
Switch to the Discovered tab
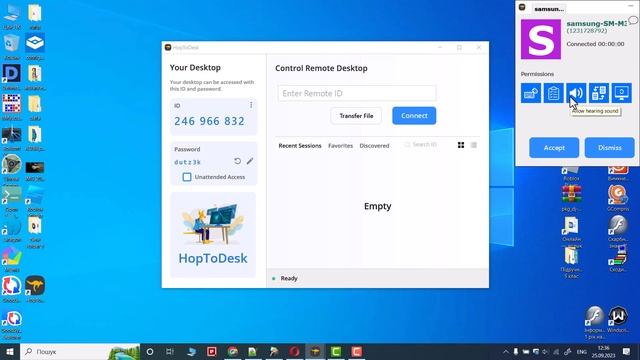point(374,146)
